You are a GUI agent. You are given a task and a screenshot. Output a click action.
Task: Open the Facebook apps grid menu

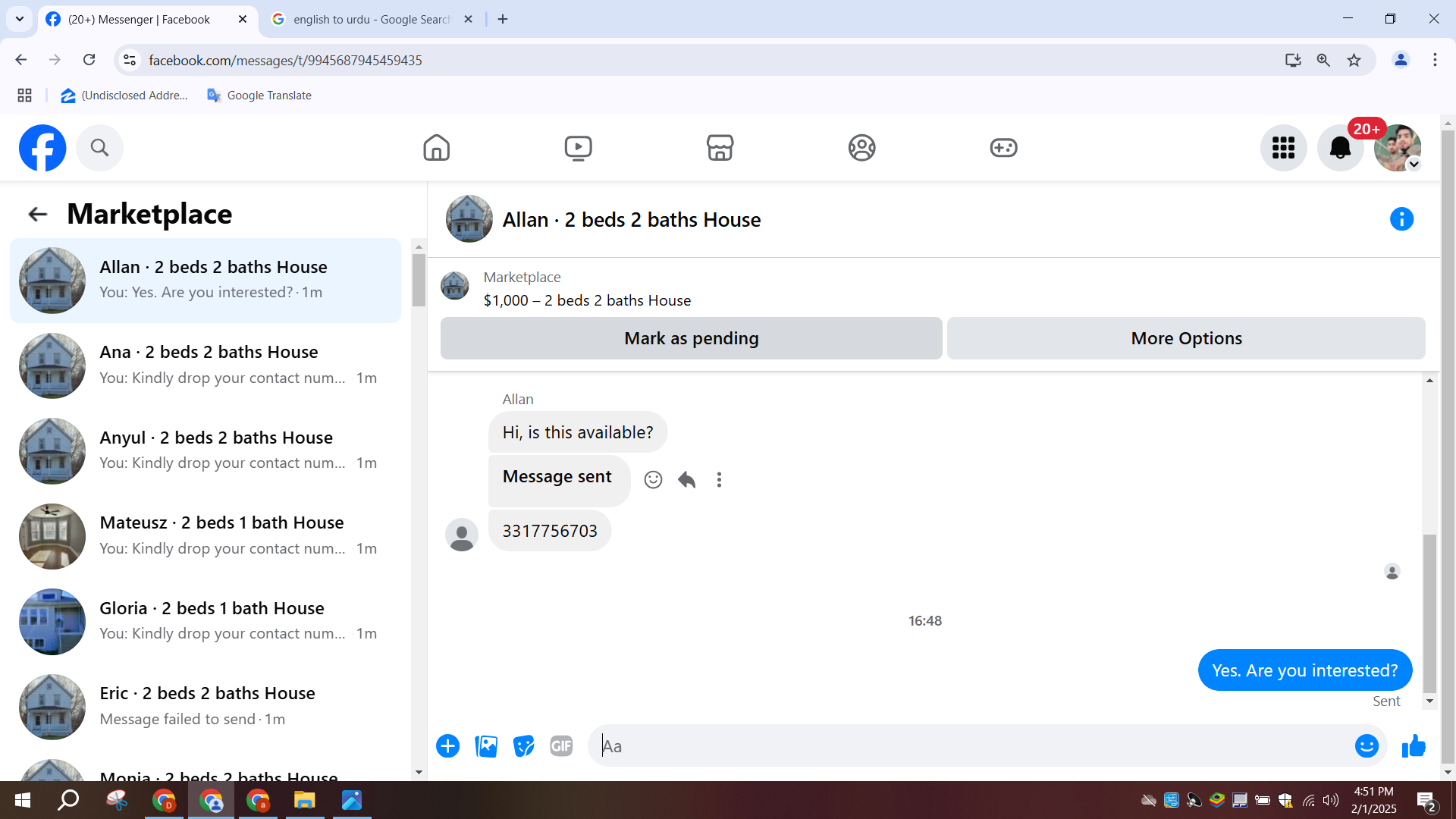click(x=1283, y=148)
